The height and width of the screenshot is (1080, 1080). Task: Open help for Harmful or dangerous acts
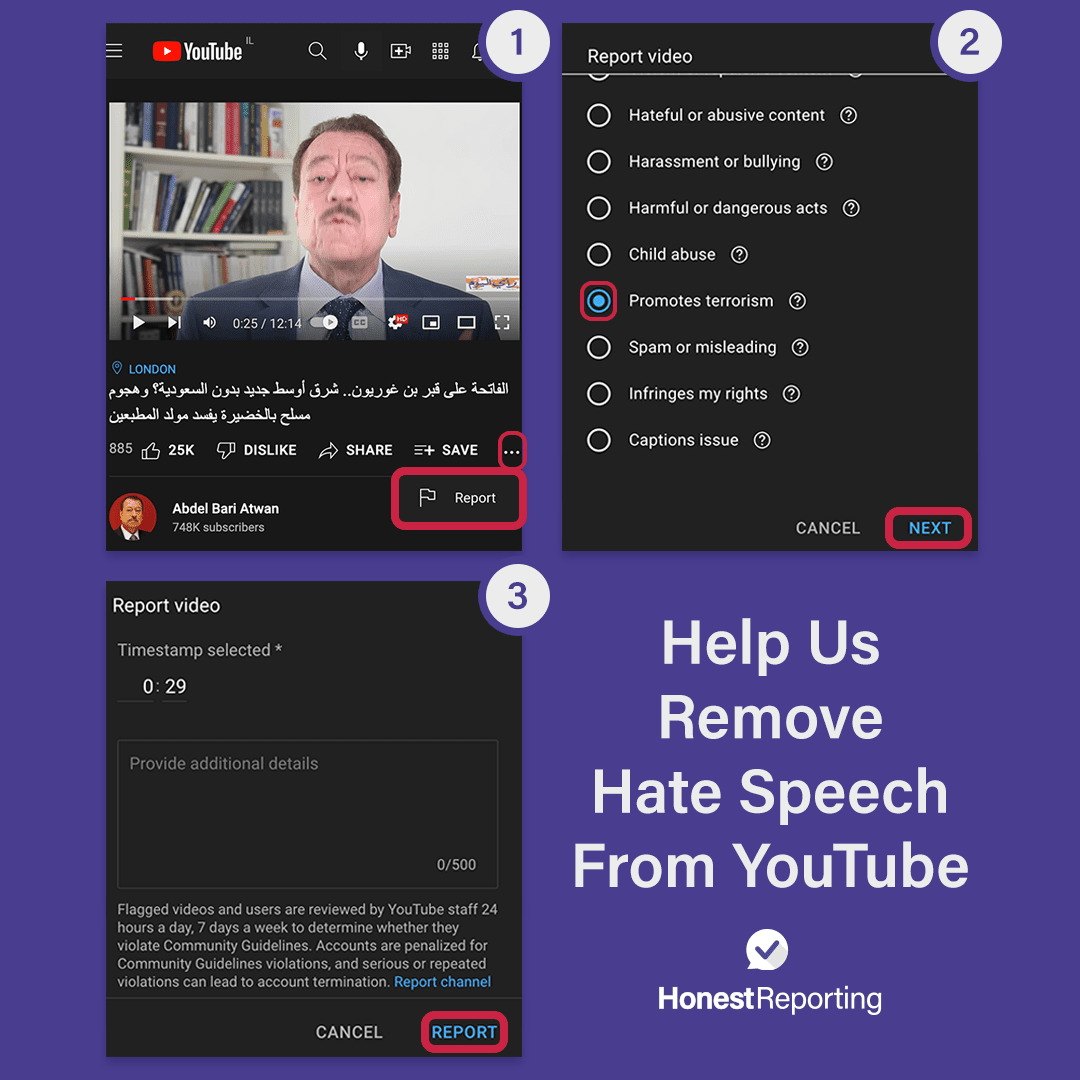[851, 208]
